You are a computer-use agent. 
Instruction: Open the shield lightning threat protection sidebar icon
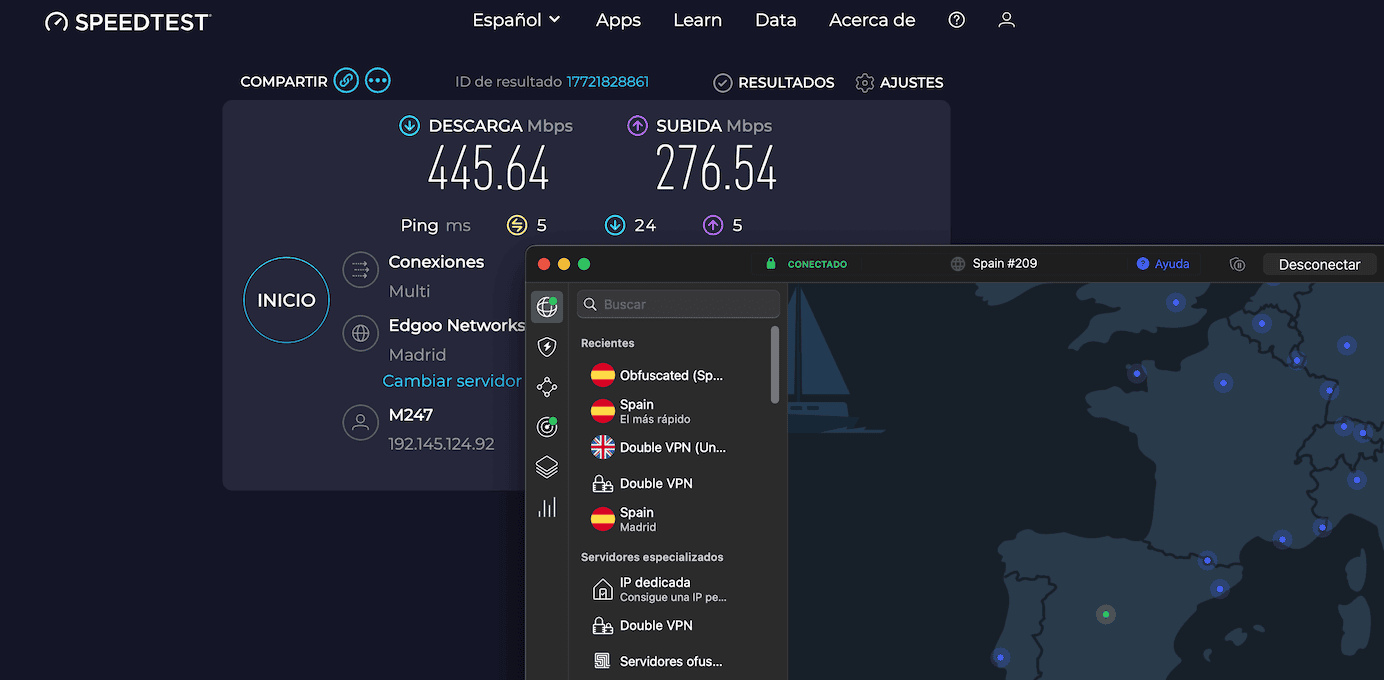[x=547, y=347]
